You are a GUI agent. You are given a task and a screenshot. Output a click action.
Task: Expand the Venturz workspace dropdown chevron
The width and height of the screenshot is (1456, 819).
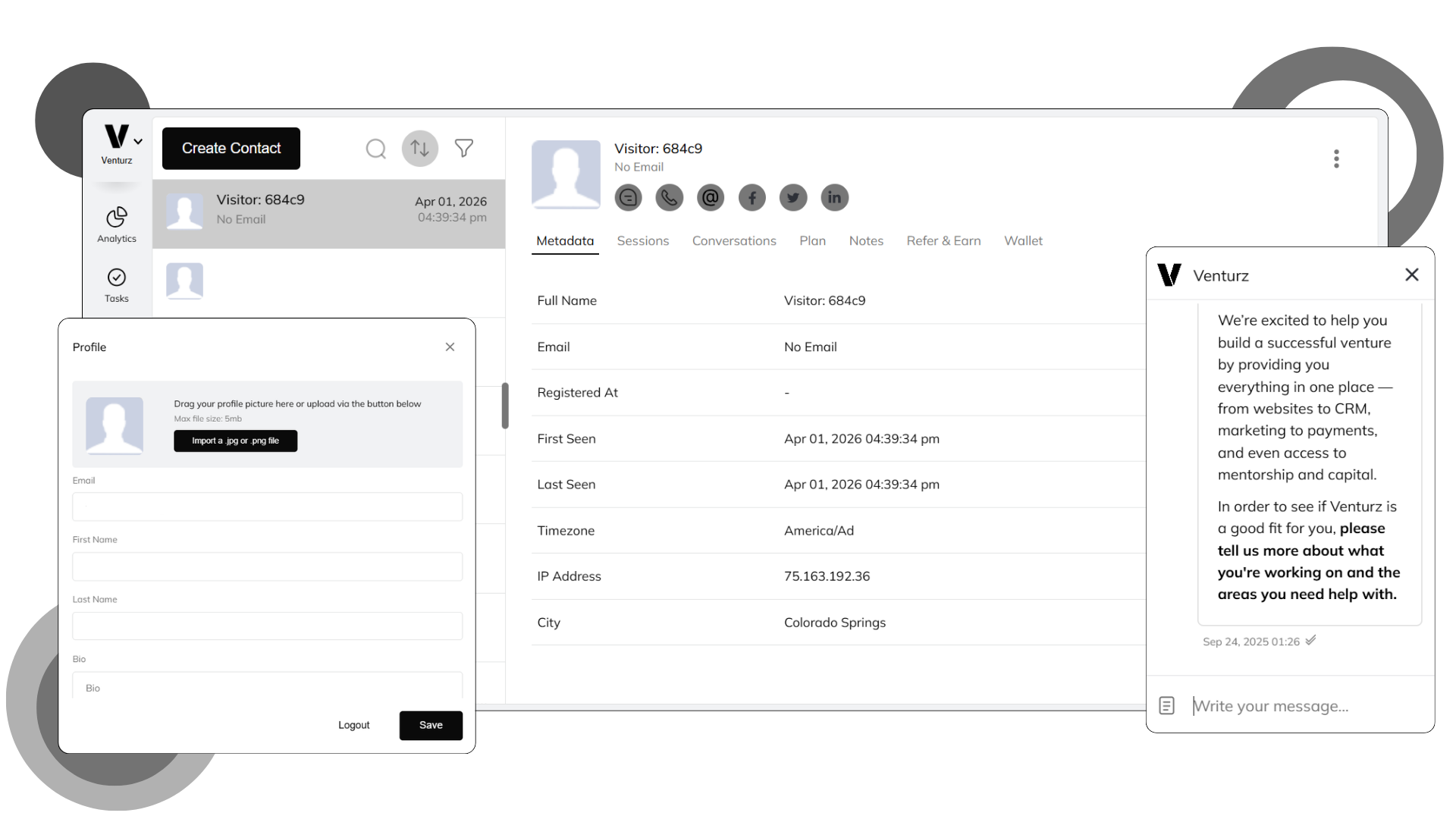137,140
